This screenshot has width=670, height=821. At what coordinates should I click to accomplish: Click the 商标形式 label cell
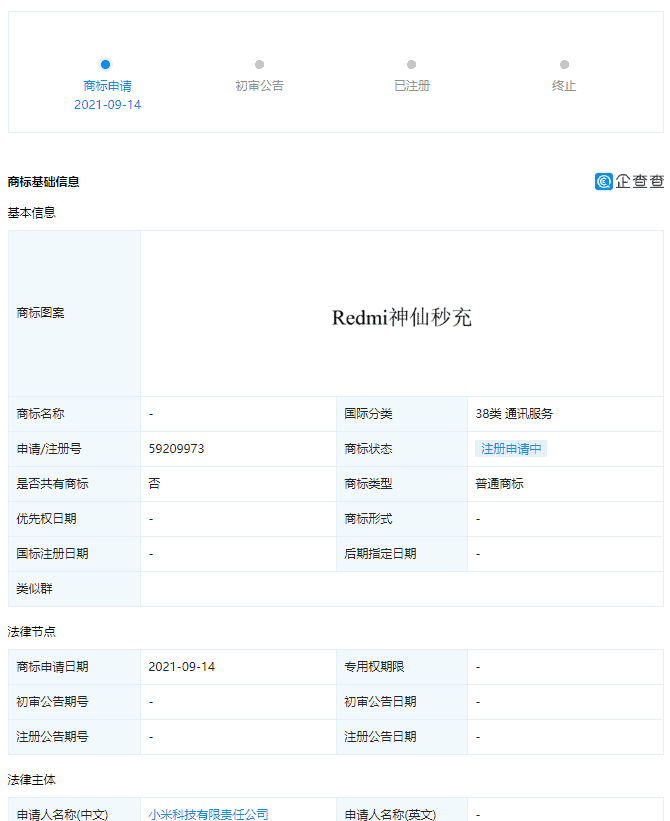point(401,519)
